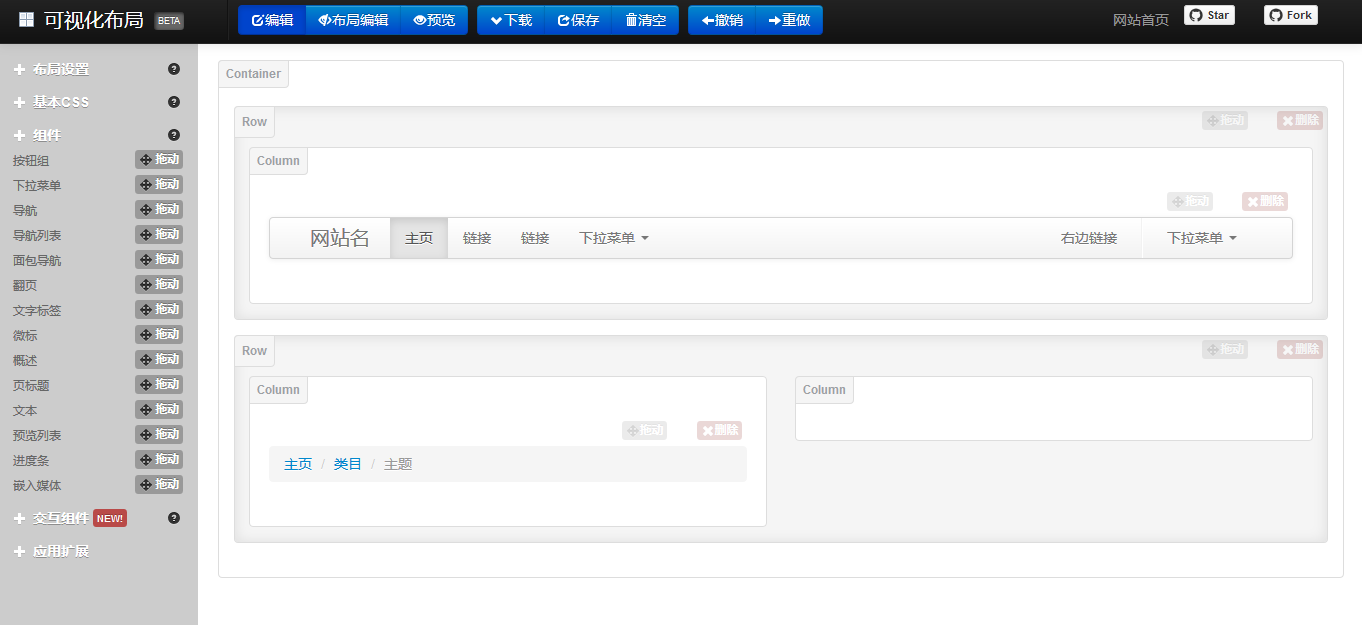Star the project on GitHub
The image size is (1362, 625).
click(1208, 15)
